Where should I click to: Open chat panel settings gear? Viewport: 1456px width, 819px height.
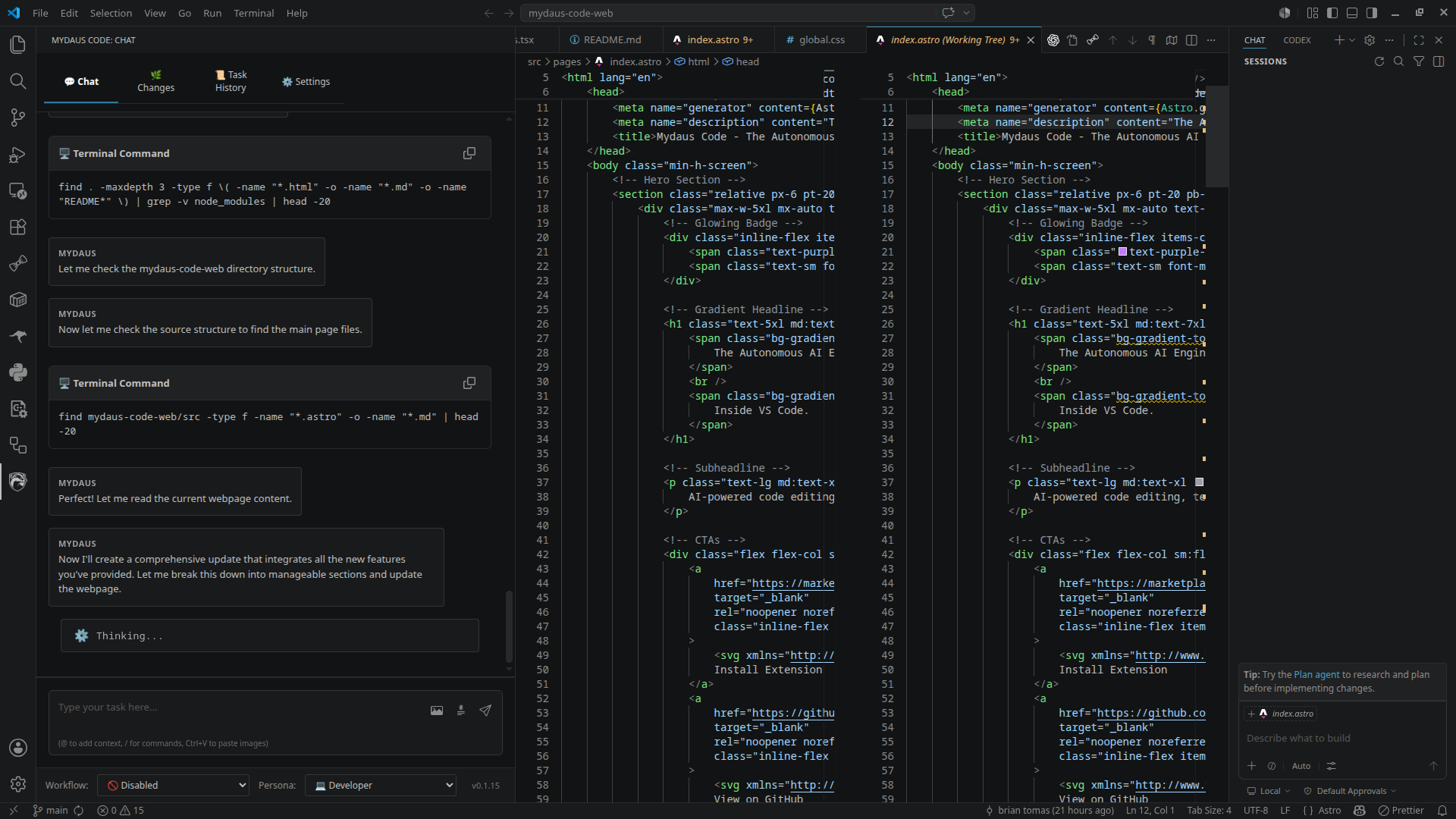(x=1370, y=40)
